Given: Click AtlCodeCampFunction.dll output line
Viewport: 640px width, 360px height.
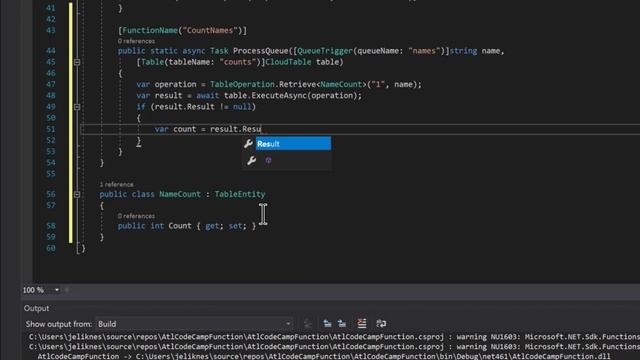Looking at the screenshot, I should point(324,356).
